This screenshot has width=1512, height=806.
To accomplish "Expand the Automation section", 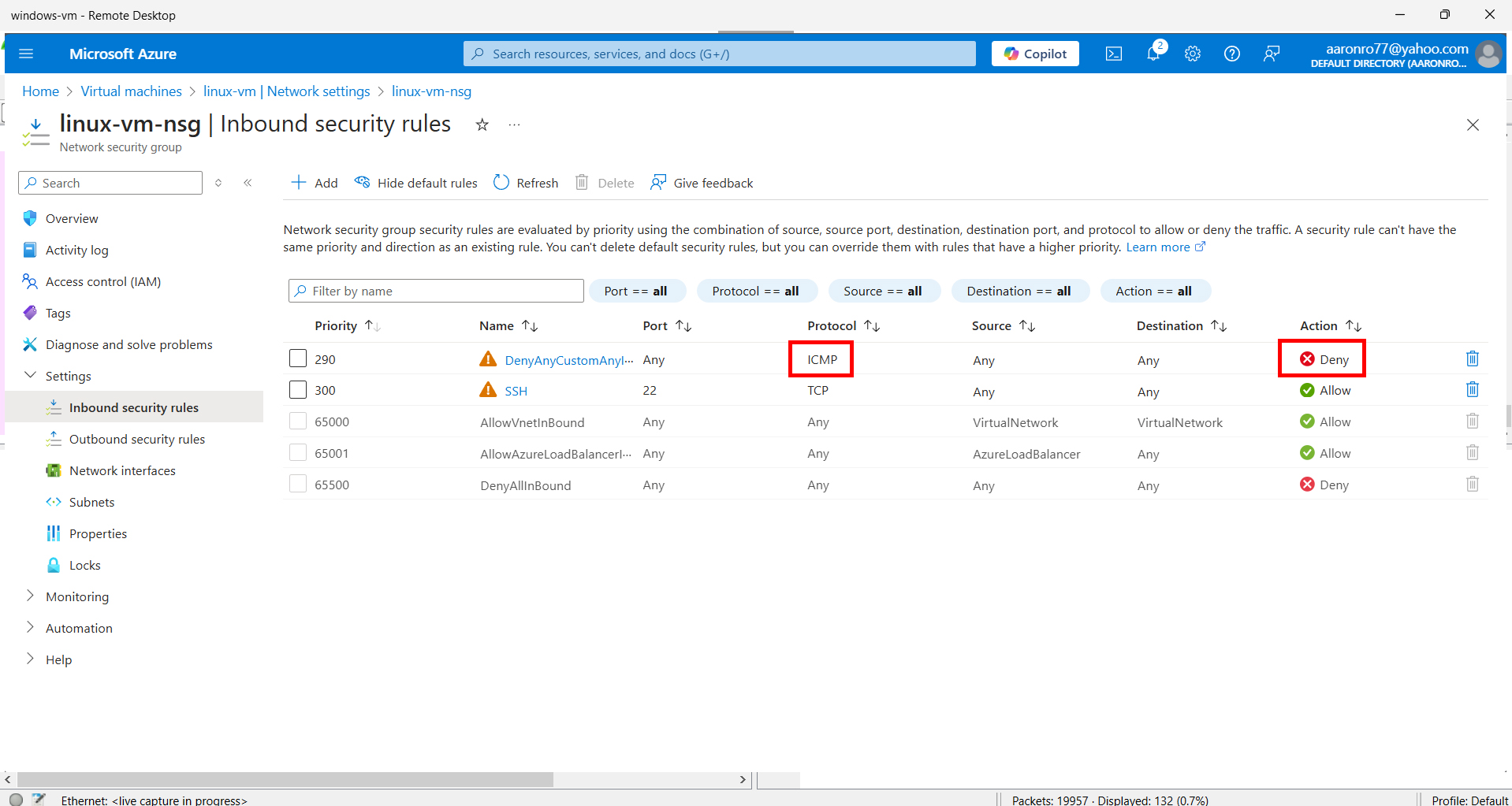I will (x=78, y=627).
